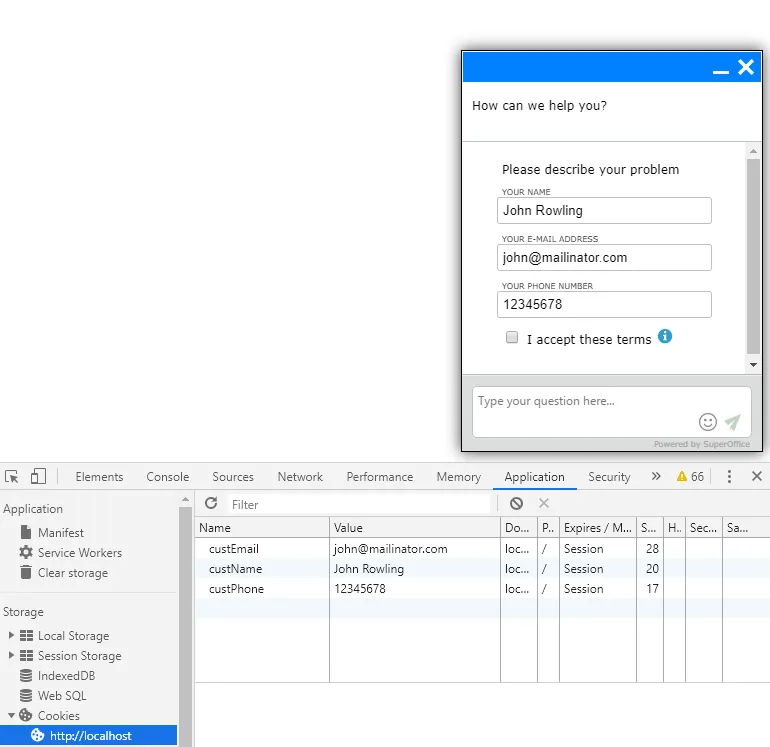Click the terms info icon
Image resolution: width=770 pixels, height=747 pixels.
click(x=665, y=336)
